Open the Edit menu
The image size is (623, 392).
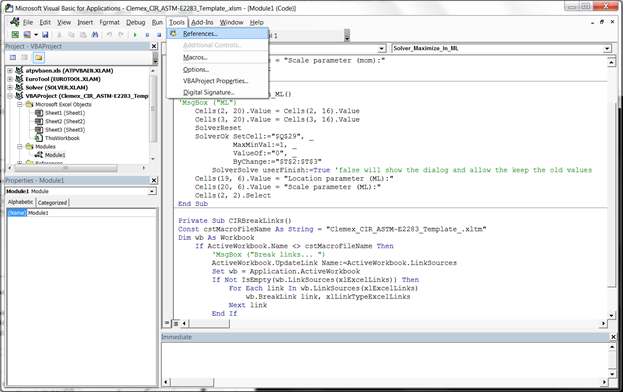point(45,22)
